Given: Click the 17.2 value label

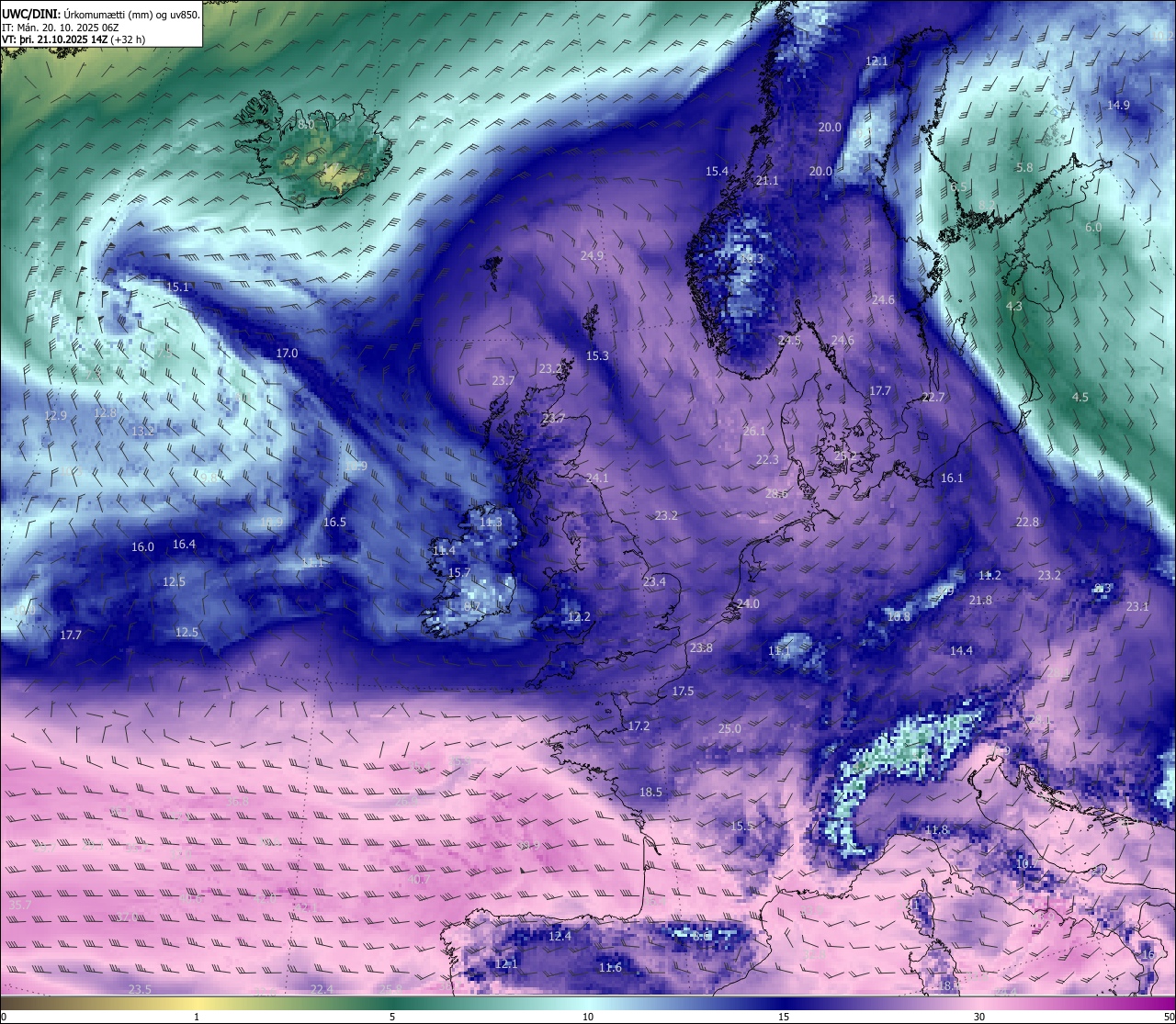Looking at the screenshot, I should coord(639,726).
